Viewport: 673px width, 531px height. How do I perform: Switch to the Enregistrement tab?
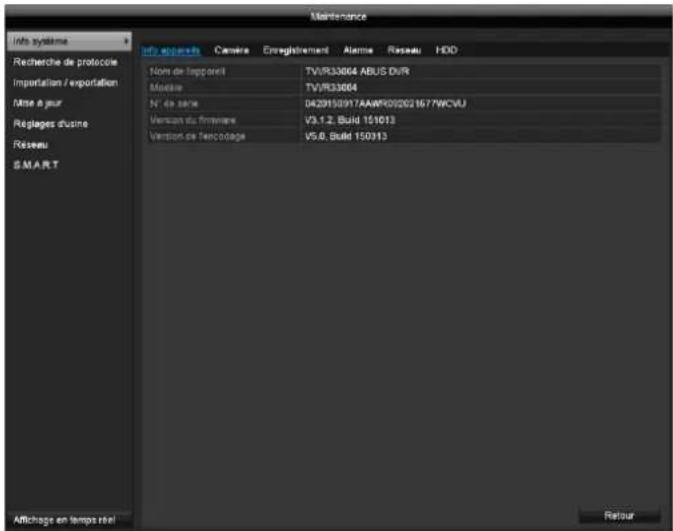(296, 51)
